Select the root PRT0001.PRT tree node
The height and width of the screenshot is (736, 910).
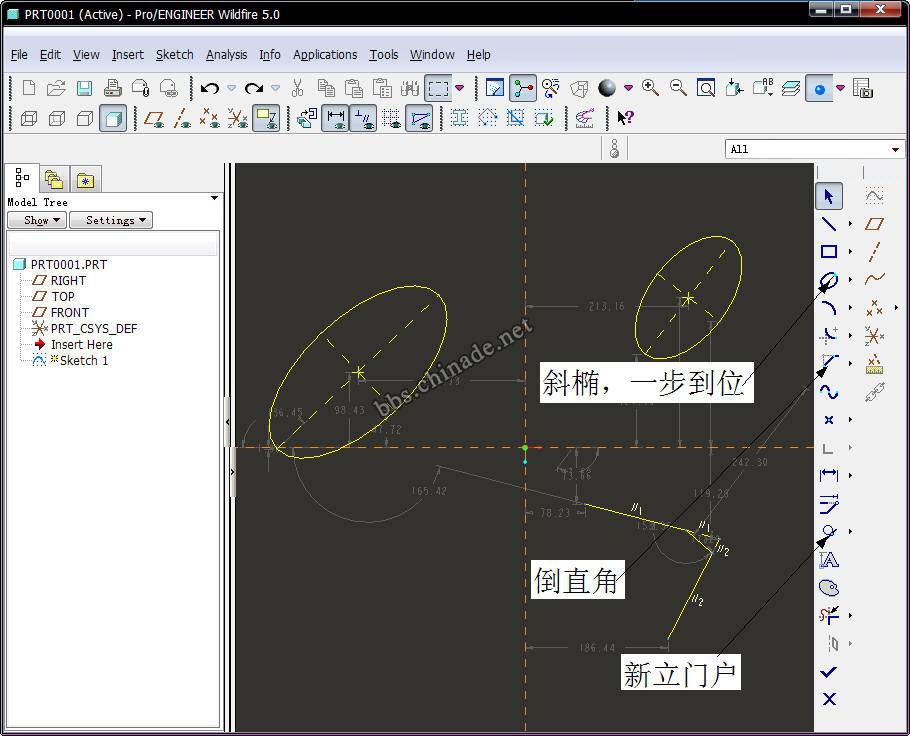point(68,265)
